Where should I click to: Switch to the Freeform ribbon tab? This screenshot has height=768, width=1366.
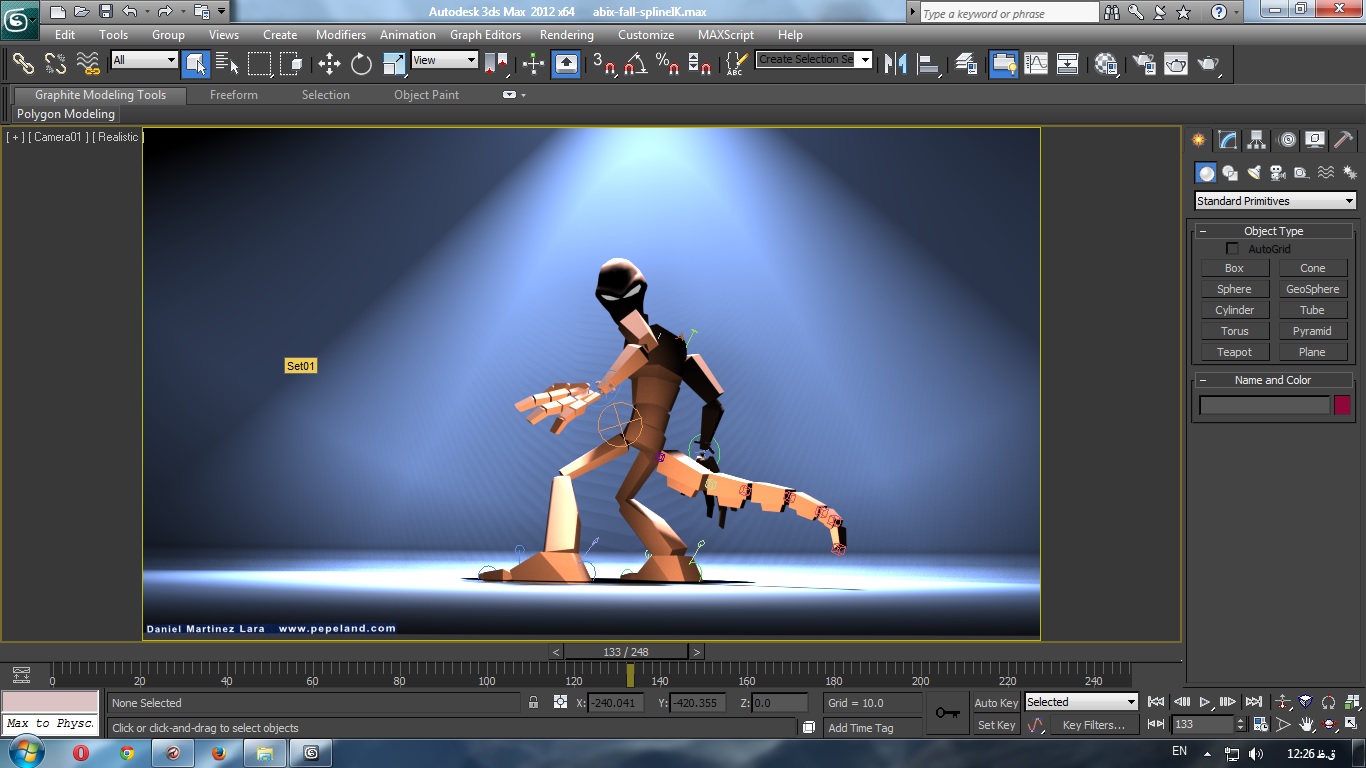tap(234, 95)
